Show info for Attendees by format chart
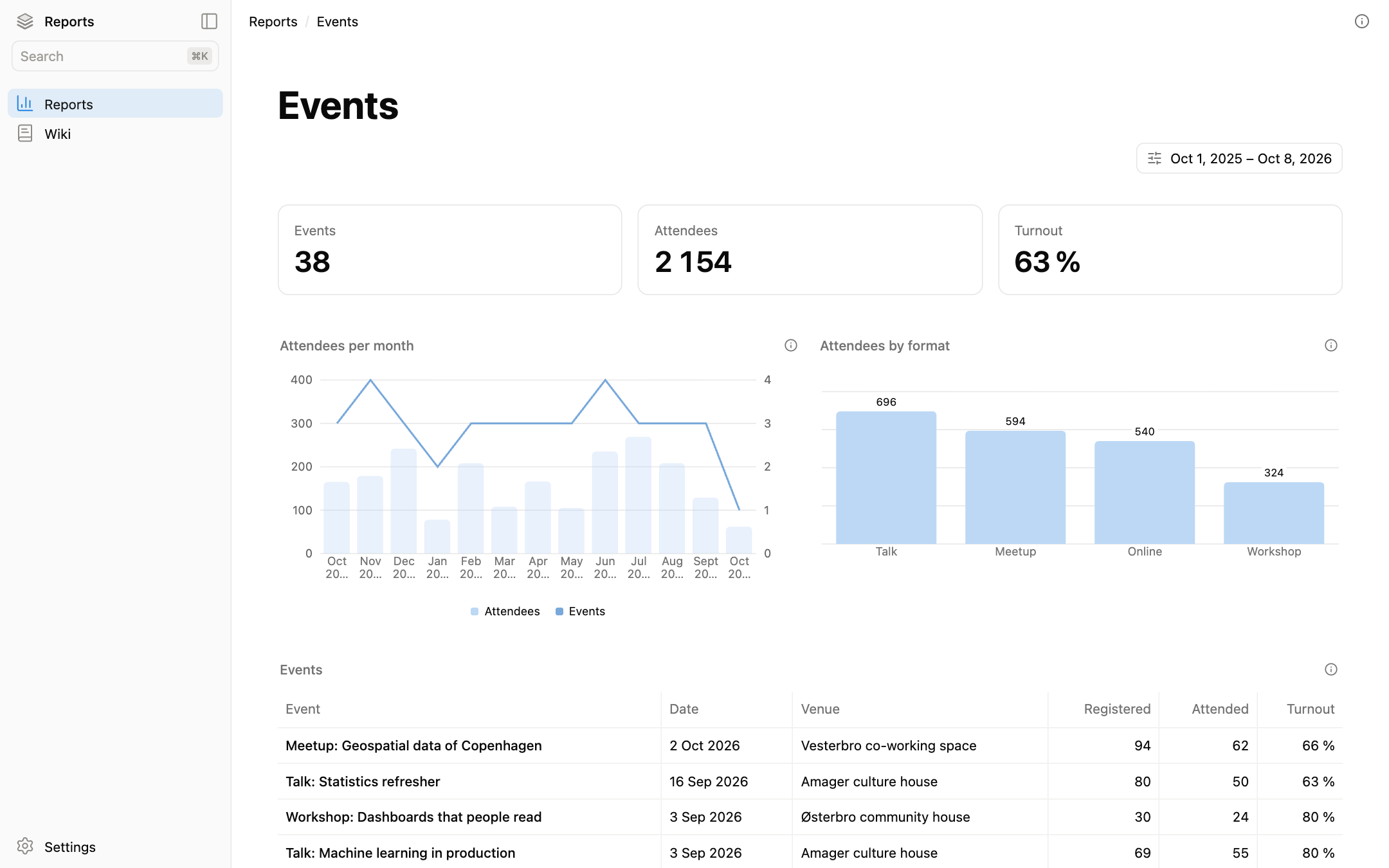1389x868 pixels. coord(1331,345)
